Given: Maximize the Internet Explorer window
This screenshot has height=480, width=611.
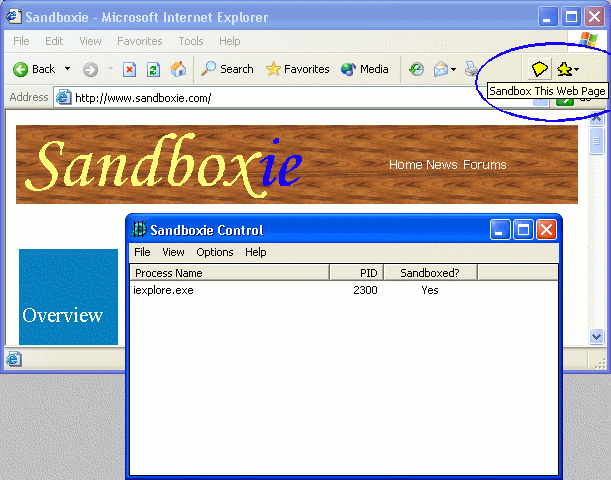Looking at the screenshot, I should pyautogui.click(x=571, y=17).
